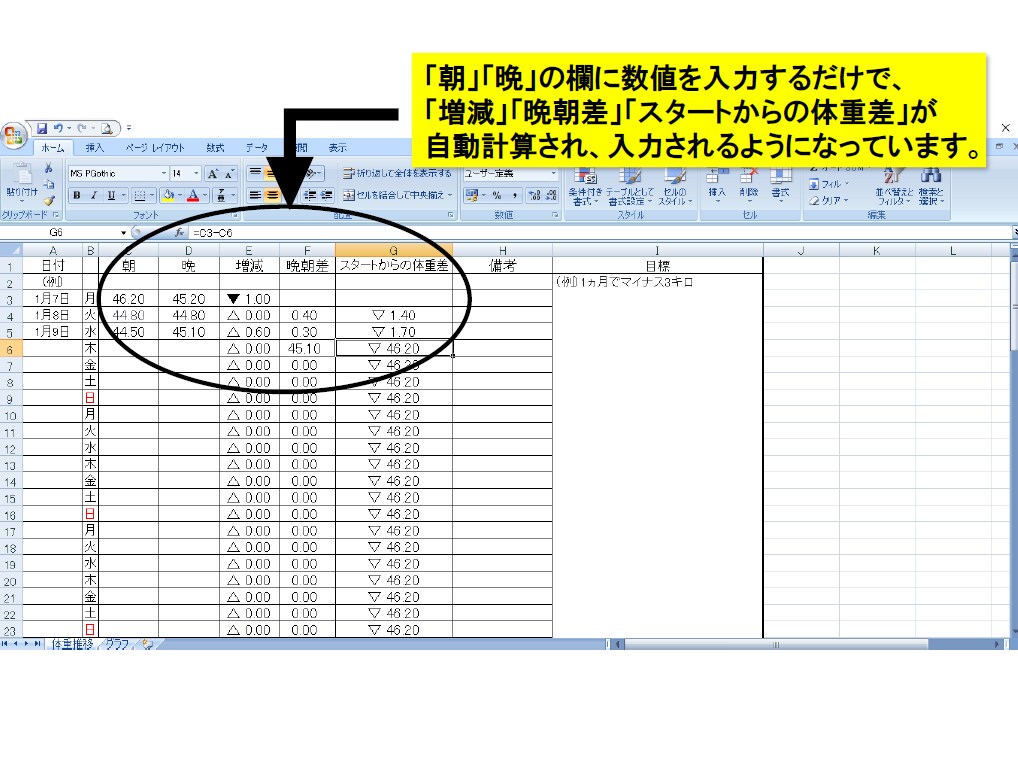Redo the last undone action
This screenshot has width=1018, height=767.
tap(82, 129)
